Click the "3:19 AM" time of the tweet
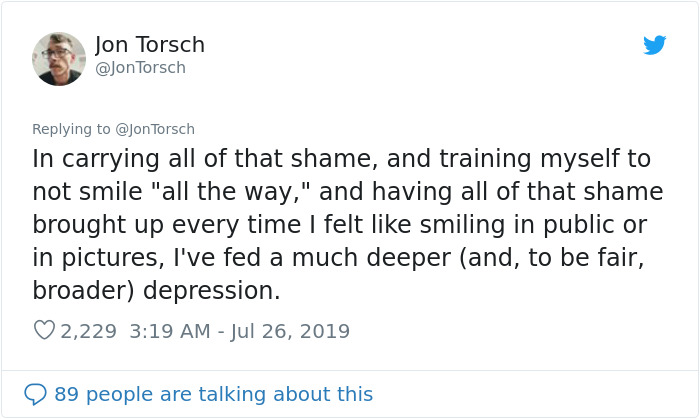Image resolution: width=700 pixels, height=419 pixels. tap(170, 331)
